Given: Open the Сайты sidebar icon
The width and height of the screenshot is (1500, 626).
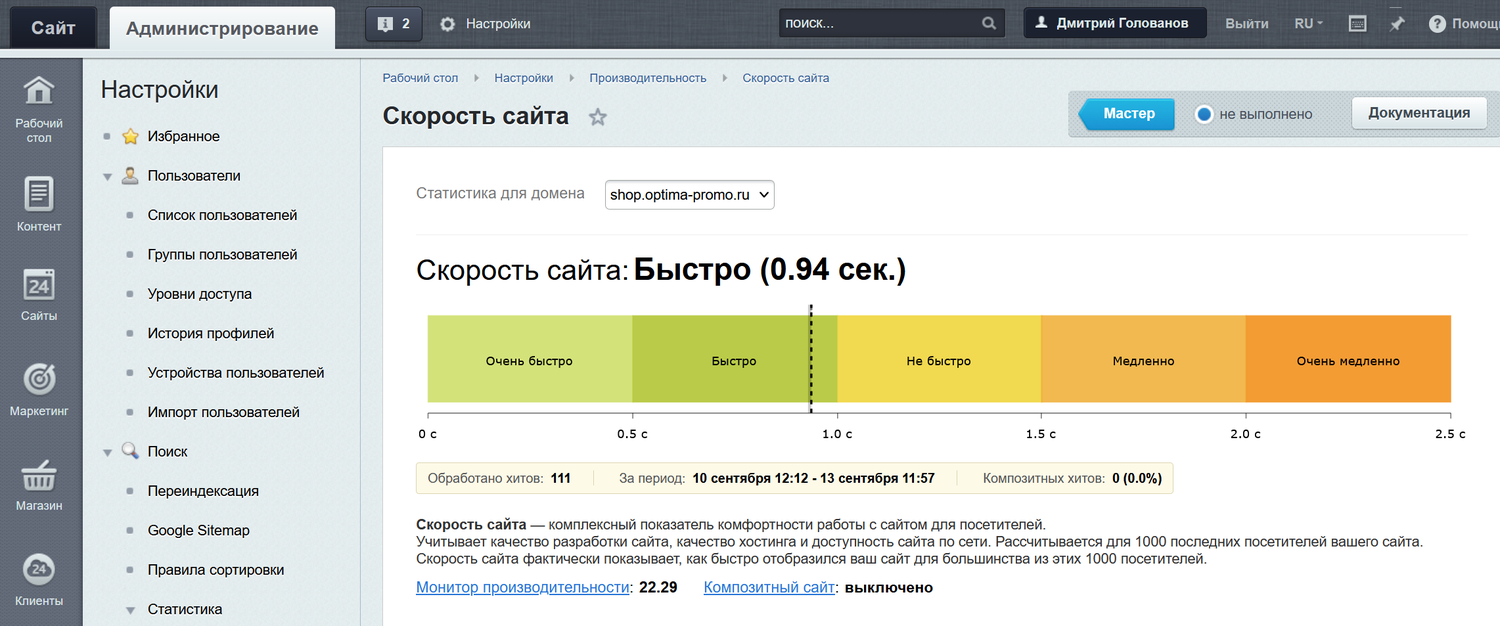Looking at the screenshot, I should (x=39, y=285).
